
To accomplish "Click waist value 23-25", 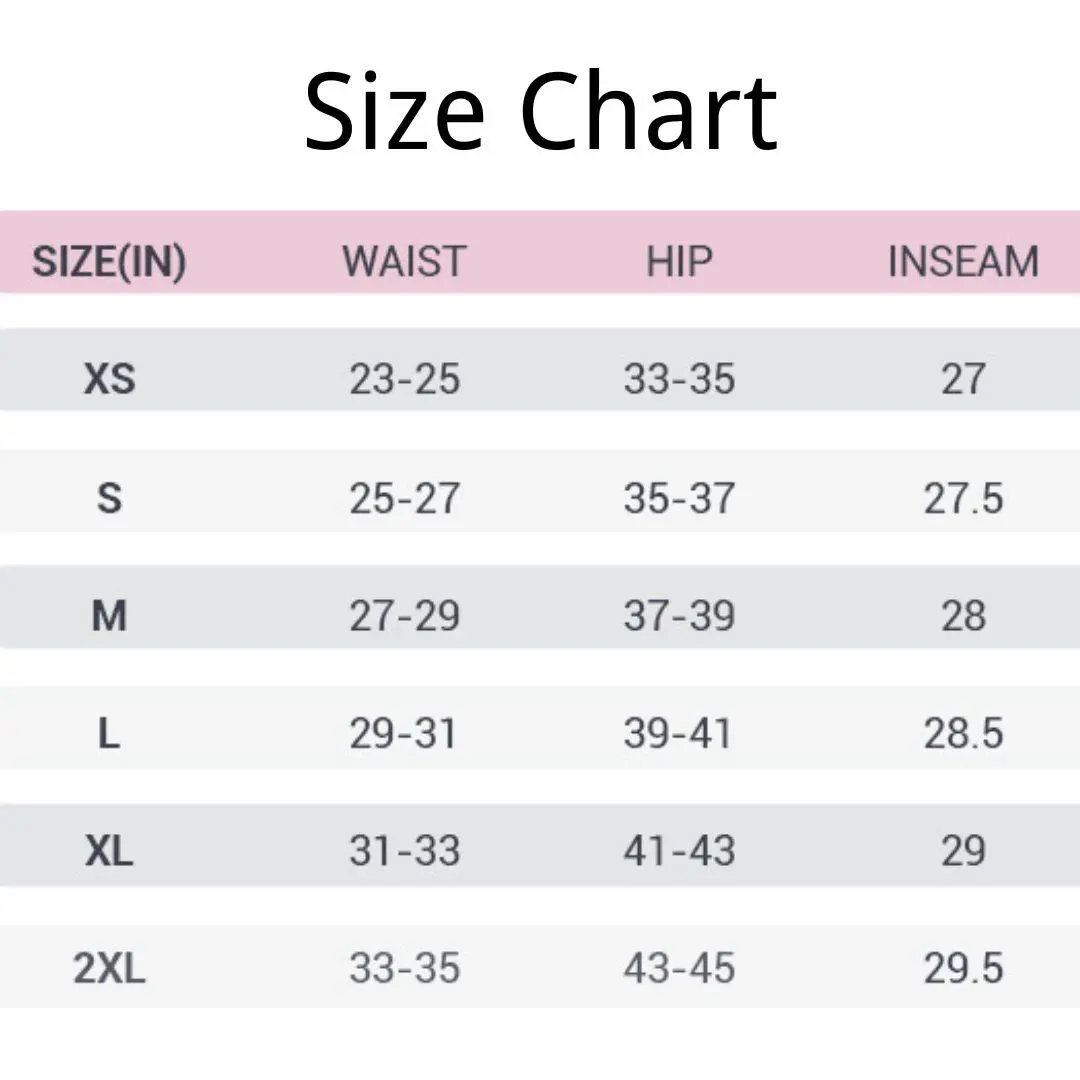I will point(405,379).
